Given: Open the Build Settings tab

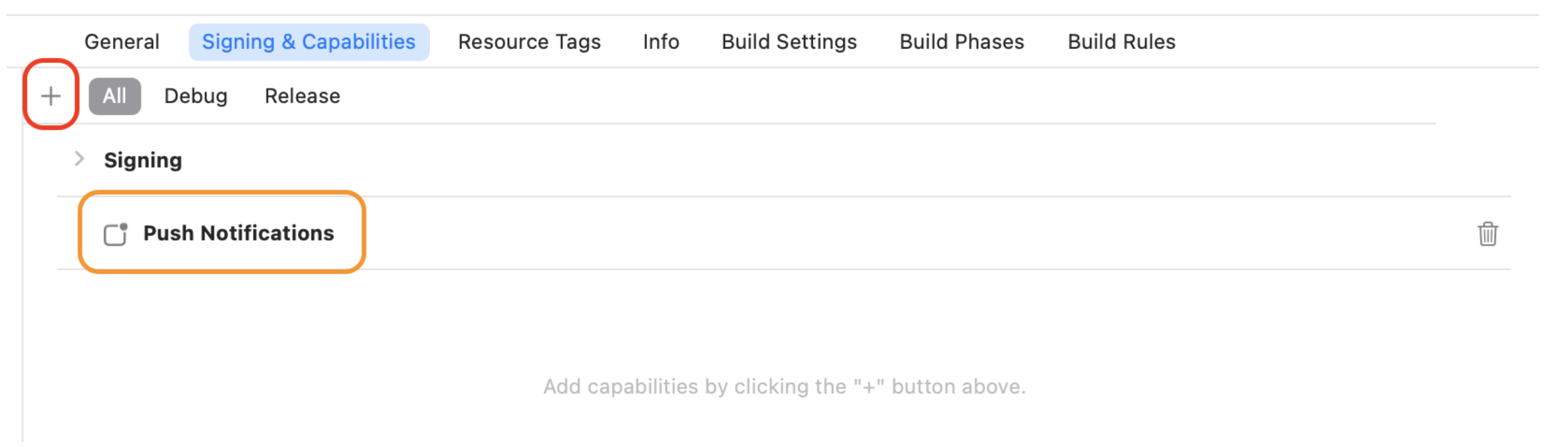Looking at the screenshot, I should (789, 42).
